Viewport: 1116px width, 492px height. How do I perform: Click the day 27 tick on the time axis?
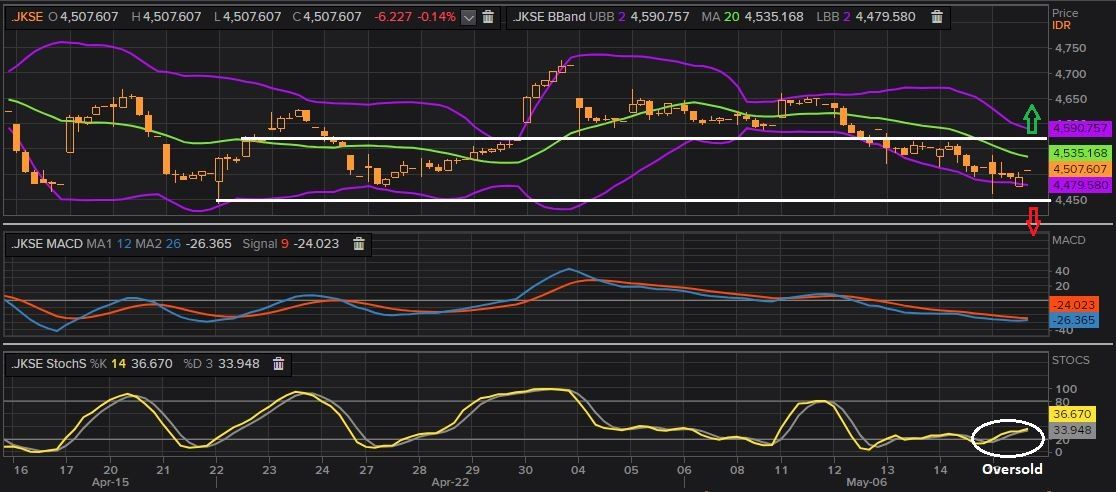[367, 470]
